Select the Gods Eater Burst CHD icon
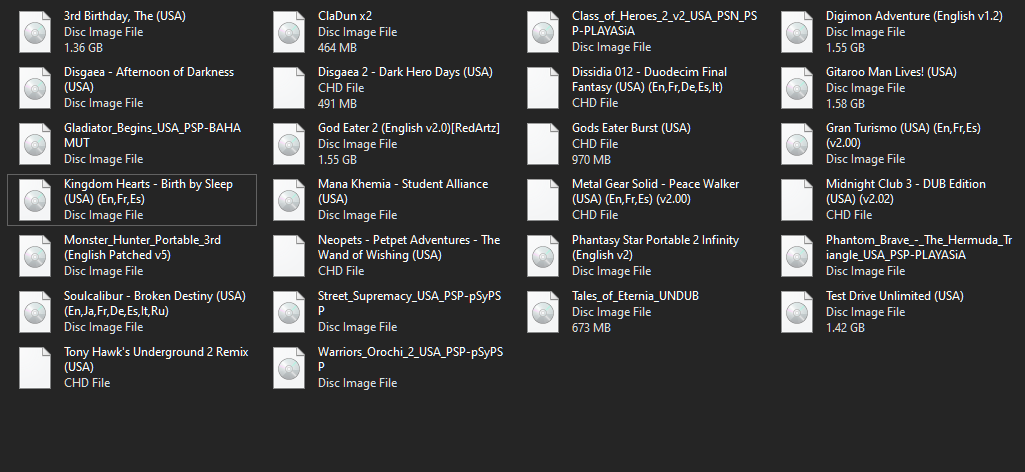 point(543,144)
